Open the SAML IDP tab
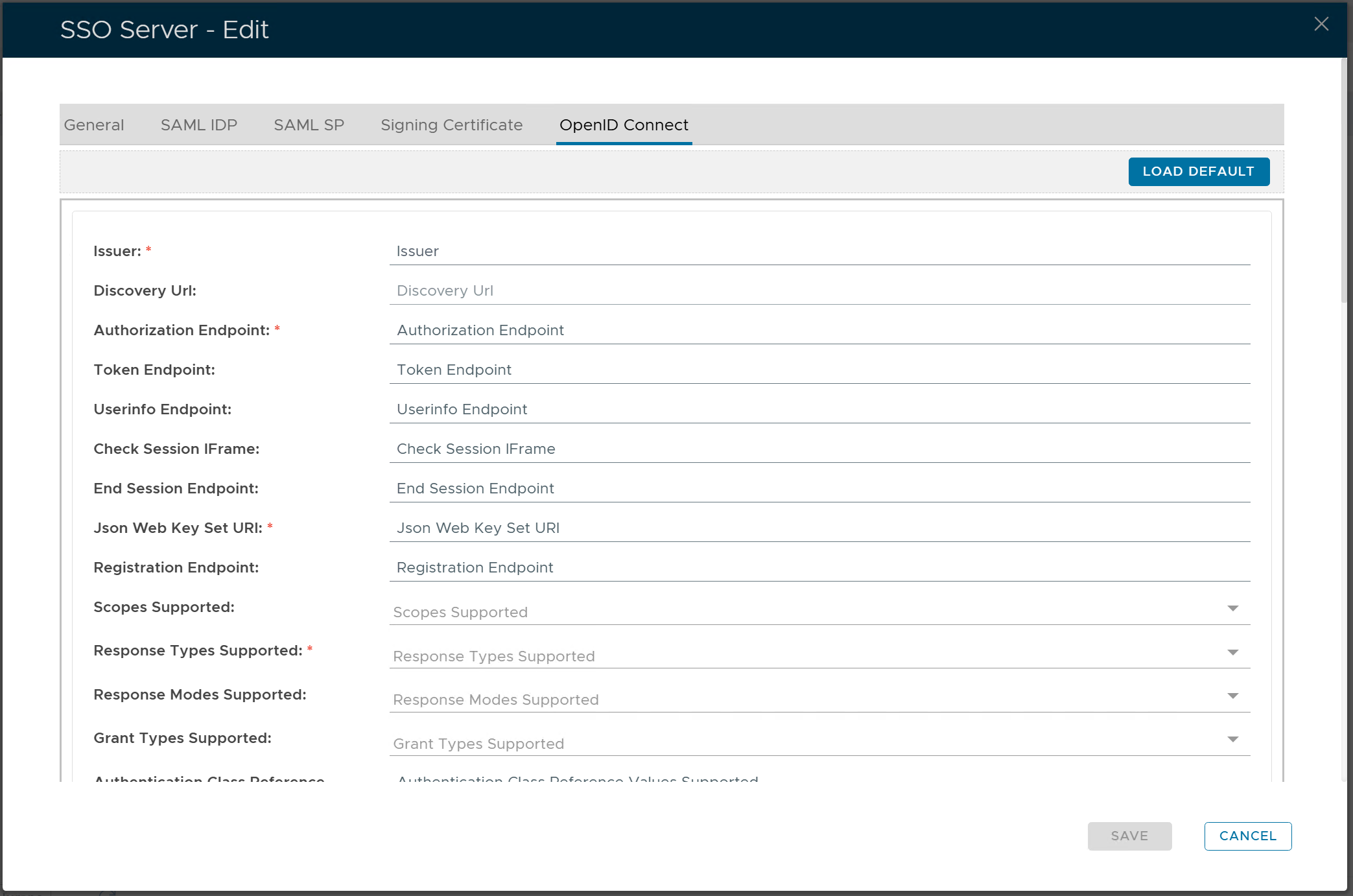 tap(199, 125)
